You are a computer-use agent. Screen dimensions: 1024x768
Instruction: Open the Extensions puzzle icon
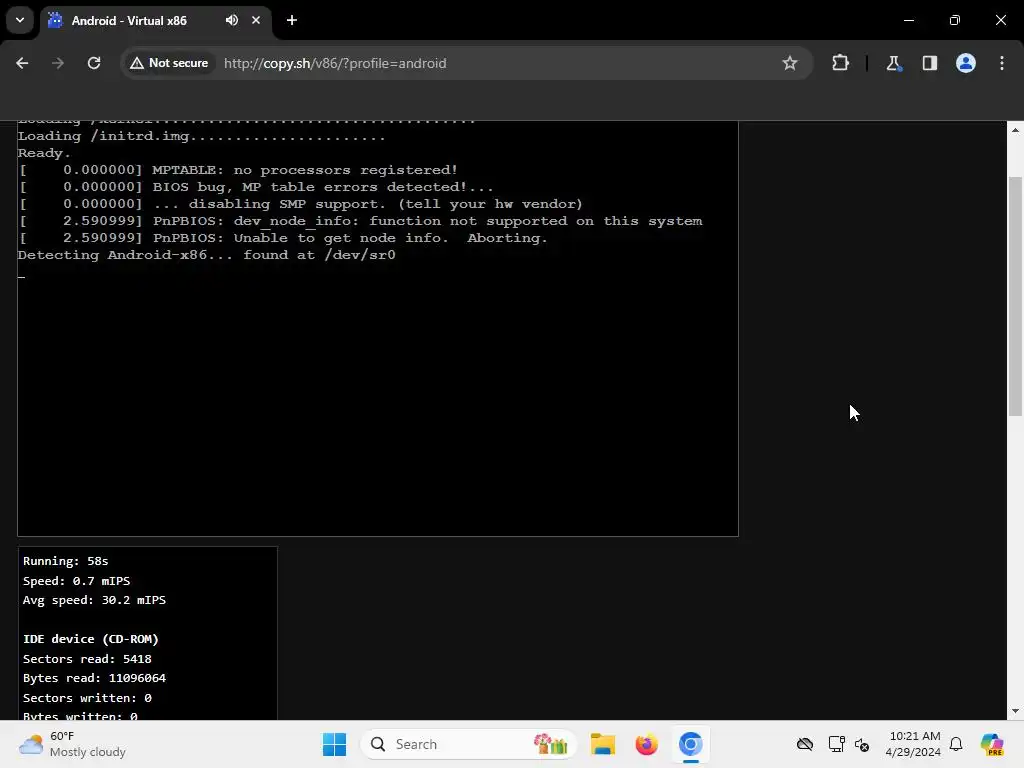pos(840,63)
